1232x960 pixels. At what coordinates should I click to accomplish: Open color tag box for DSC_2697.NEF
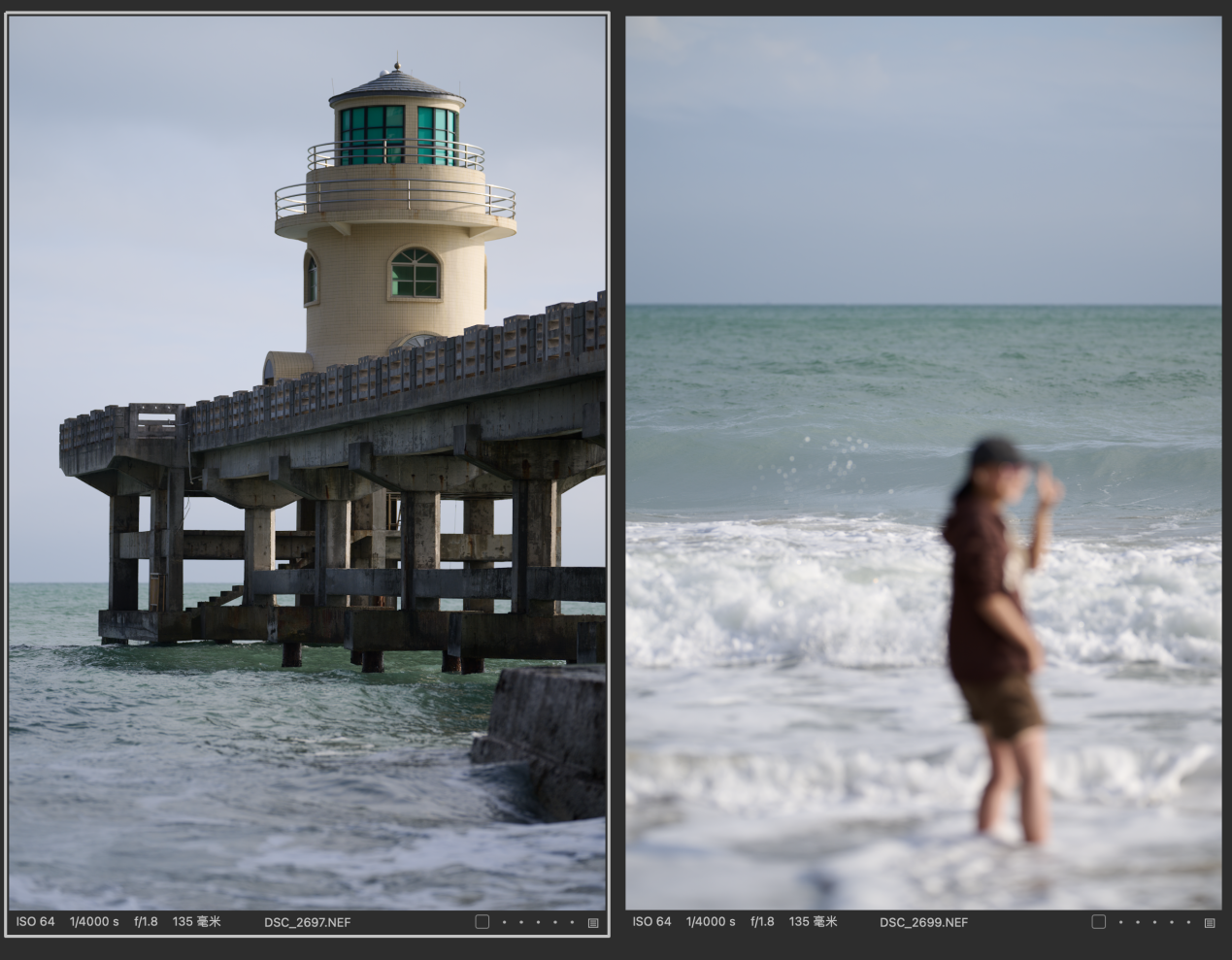pyautogui.click(x=482, y=922)
